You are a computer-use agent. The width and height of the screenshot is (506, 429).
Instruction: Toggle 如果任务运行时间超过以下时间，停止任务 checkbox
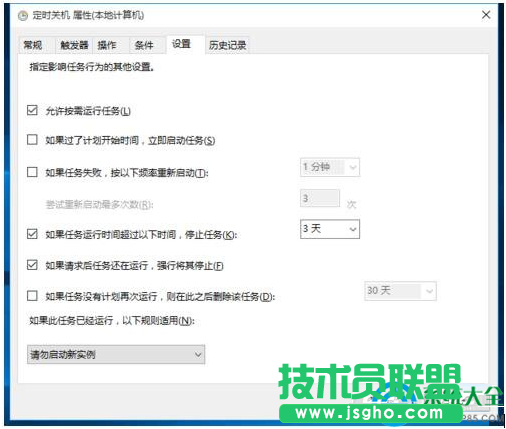32,234
